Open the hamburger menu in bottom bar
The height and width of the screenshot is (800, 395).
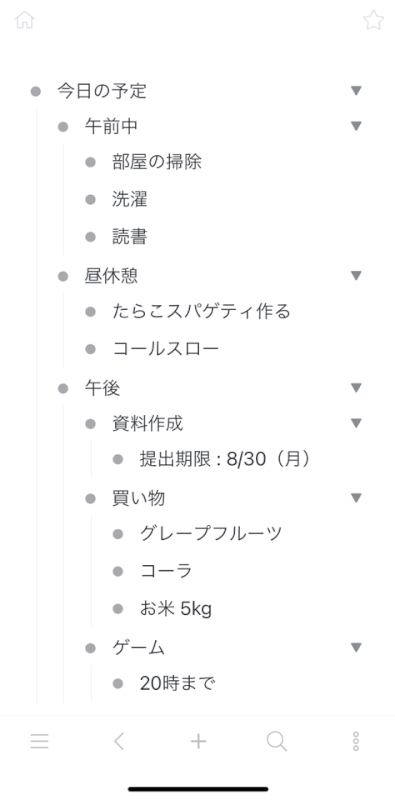(x=39, y=741)
